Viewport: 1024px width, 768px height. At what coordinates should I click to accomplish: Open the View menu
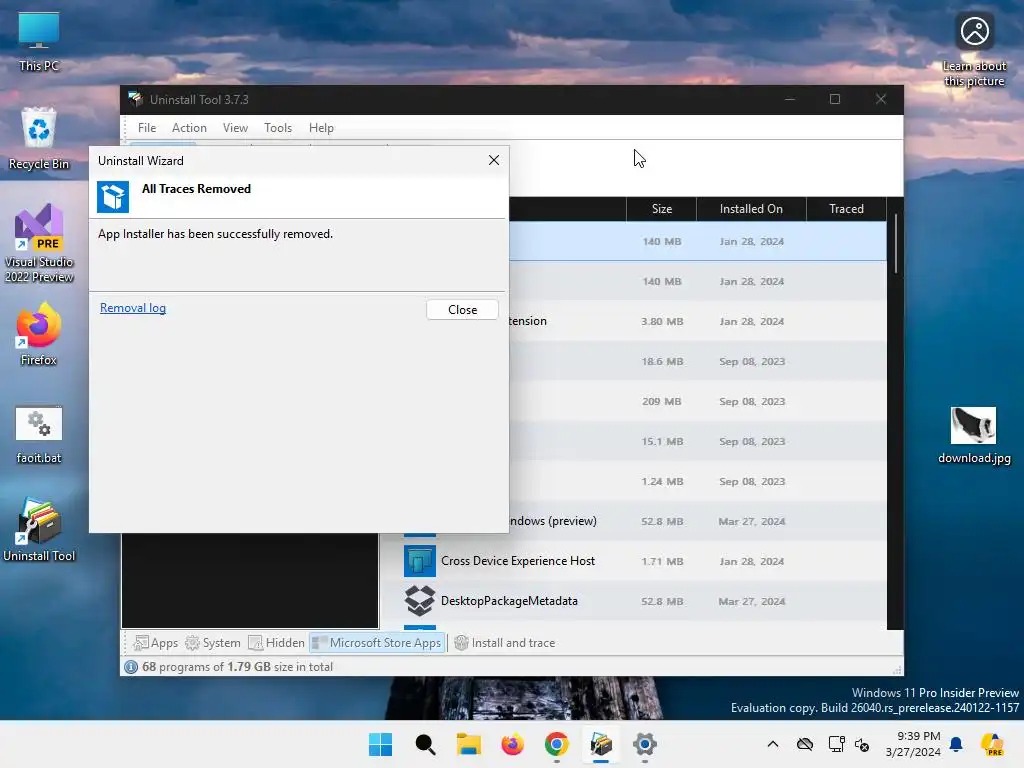[x=235, y=128]
